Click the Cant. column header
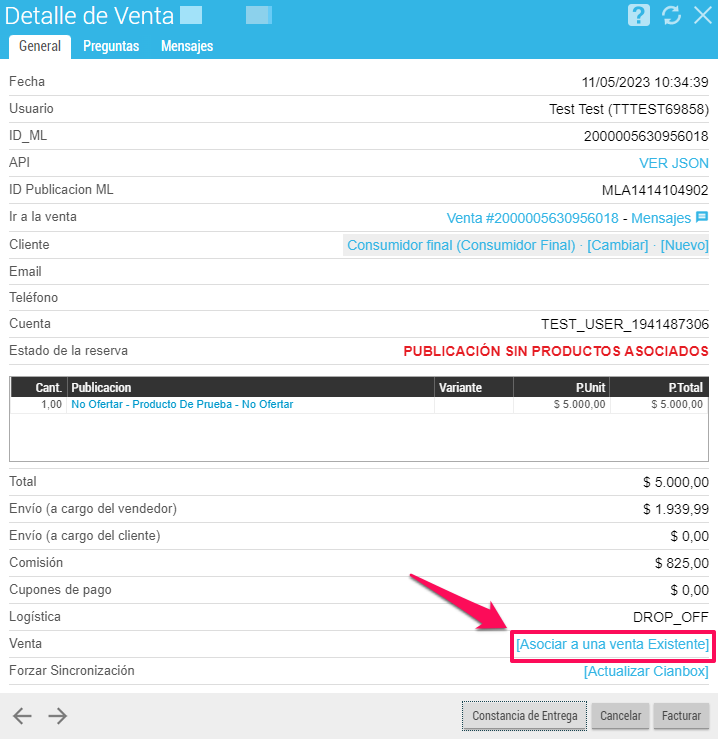 point(39,387)
